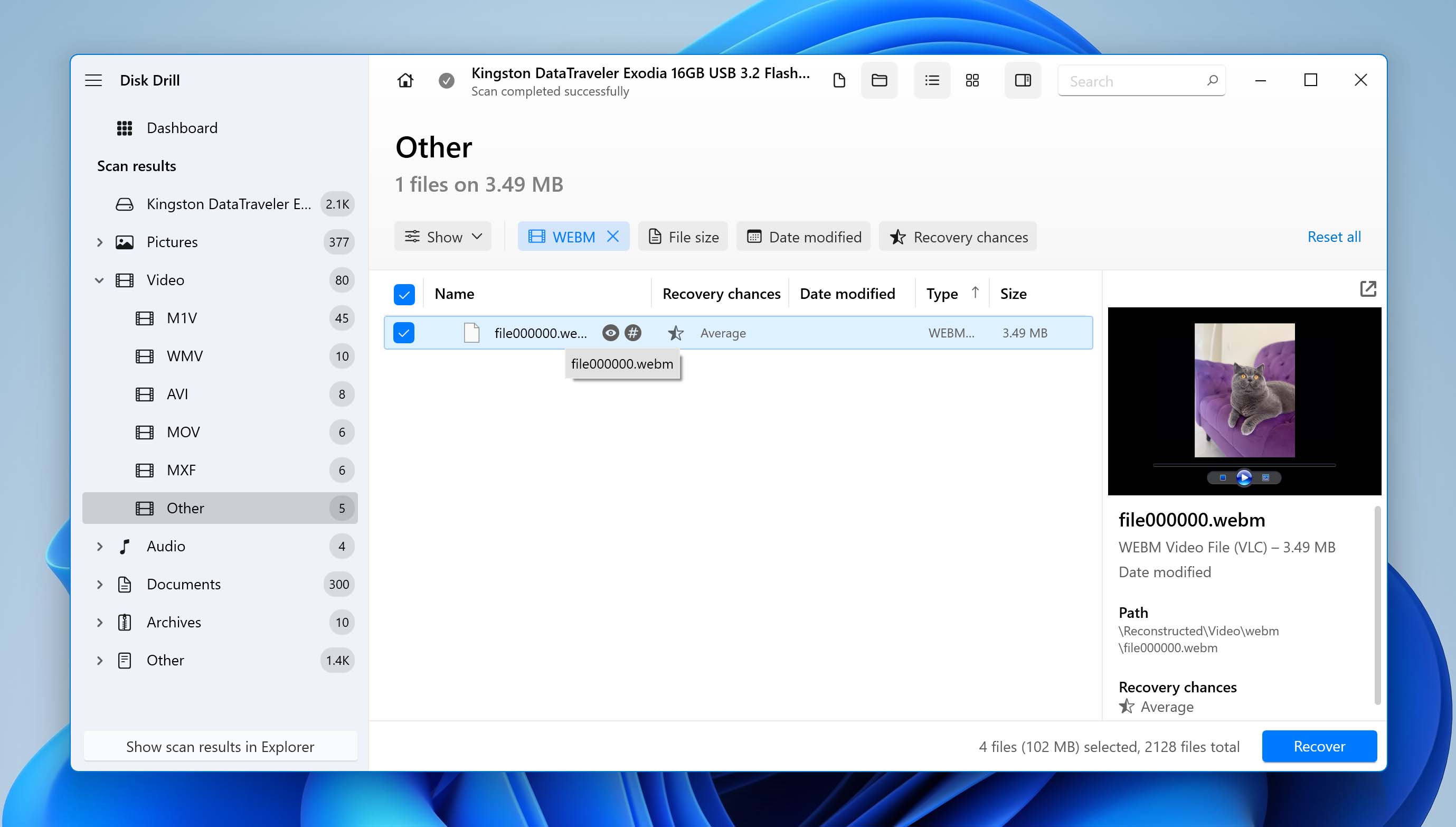Click the expand external preview icon
This screenshot has height=827, width=1456.
point(1368,289)
